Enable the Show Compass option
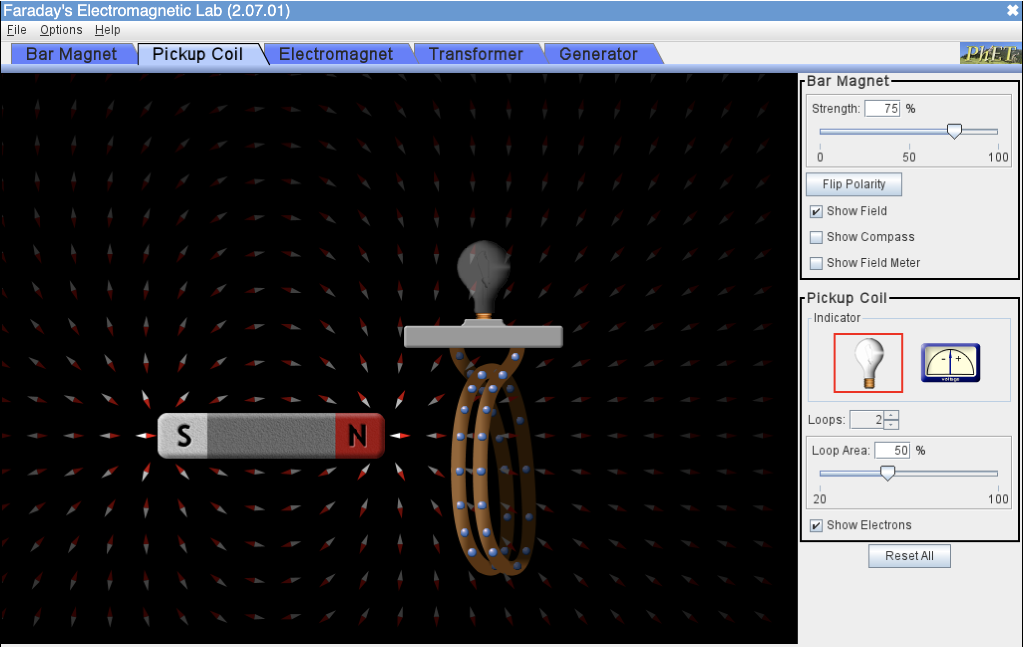1024x647 pixels. (x=817, y=237)
